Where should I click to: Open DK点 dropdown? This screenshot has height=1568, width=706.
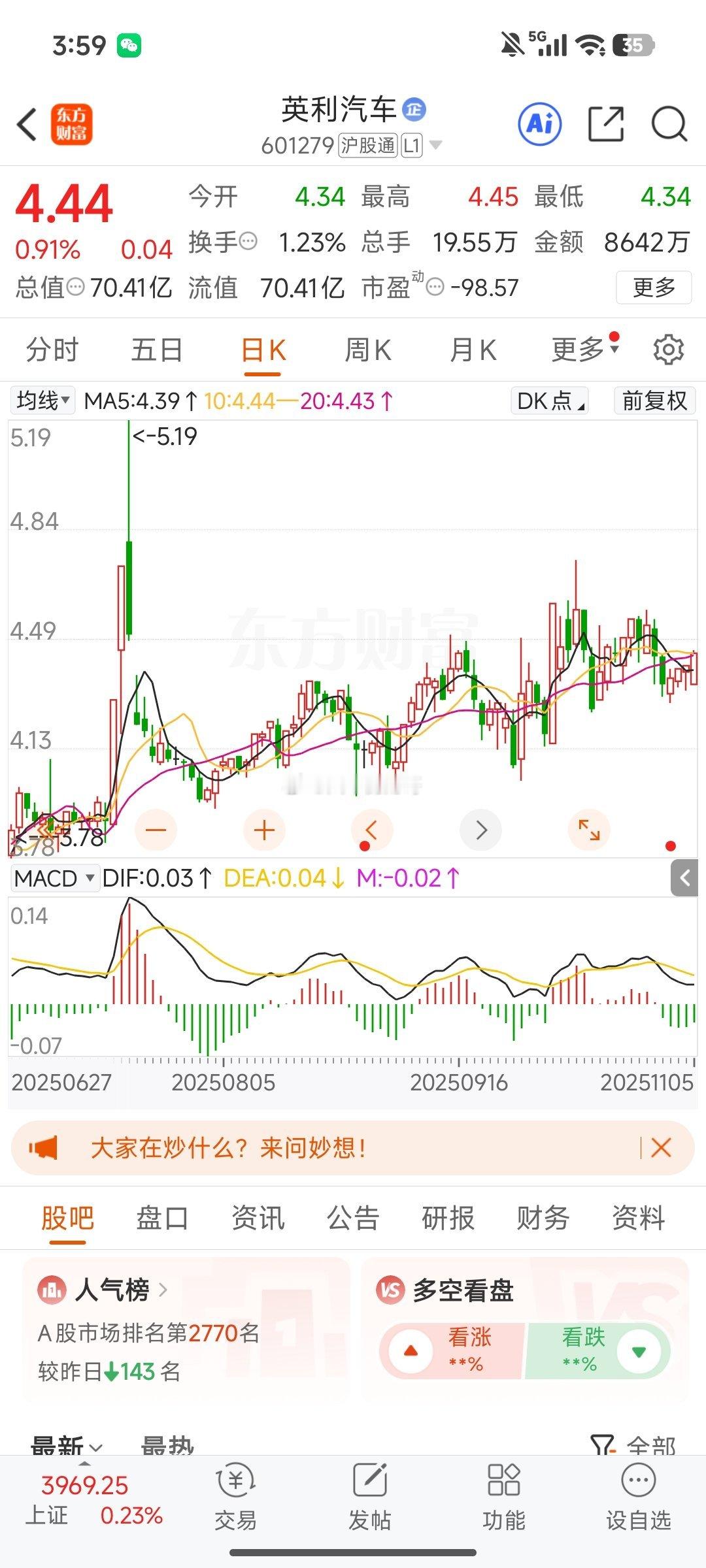point(549,400)
